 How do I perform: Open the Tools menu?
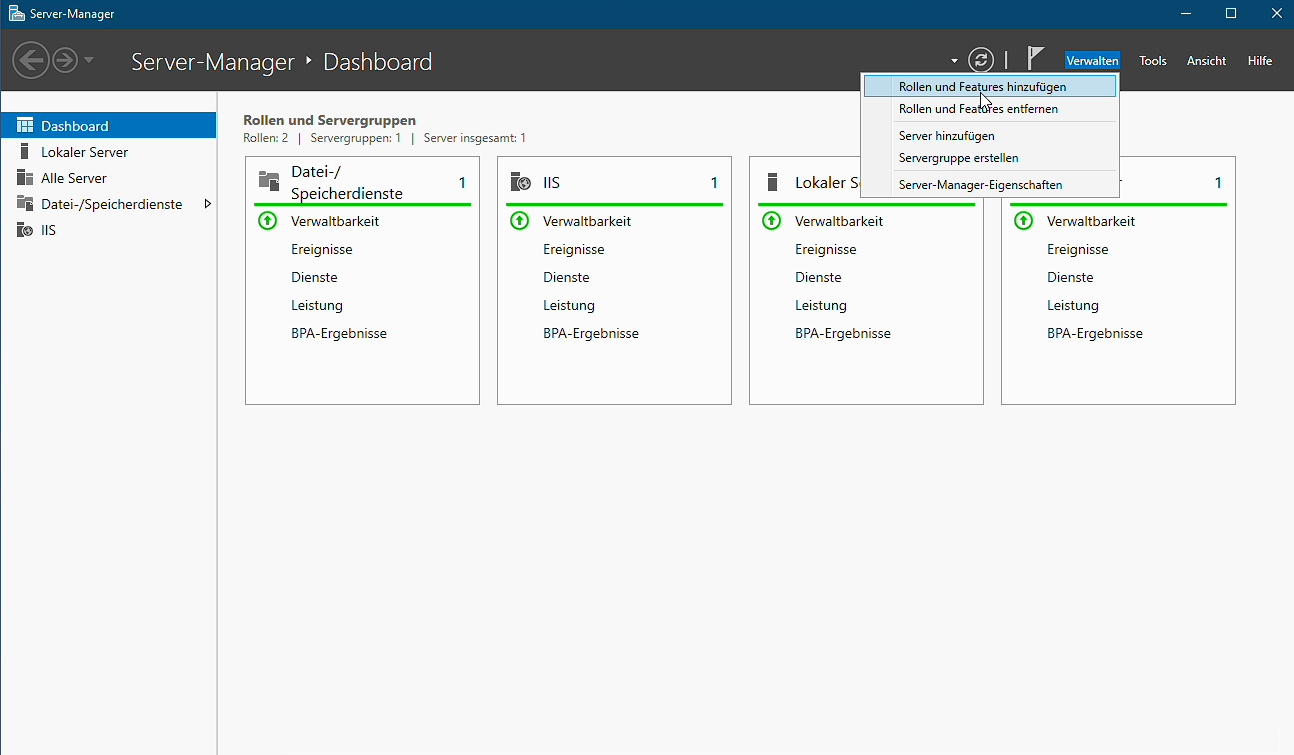coord(1153,61)
